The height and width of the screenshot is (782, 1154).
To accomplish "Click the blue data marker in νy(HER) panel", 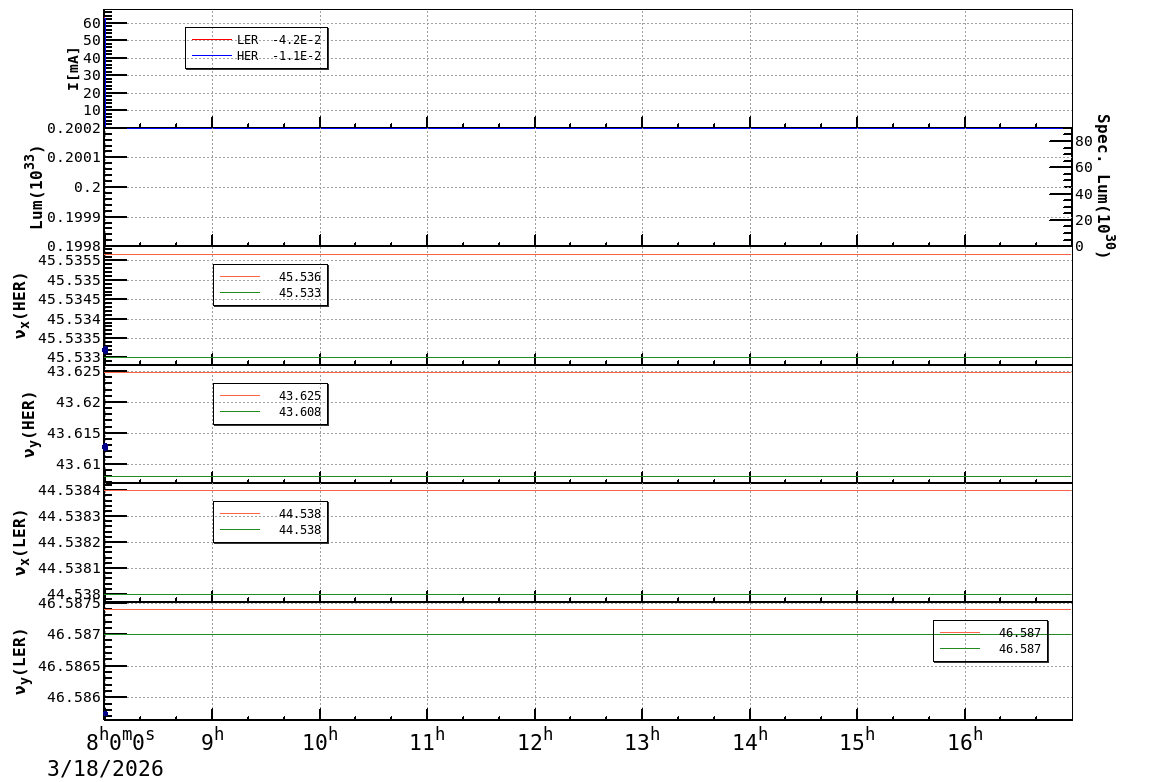I will pyautogui.click(x=106, y=448).
